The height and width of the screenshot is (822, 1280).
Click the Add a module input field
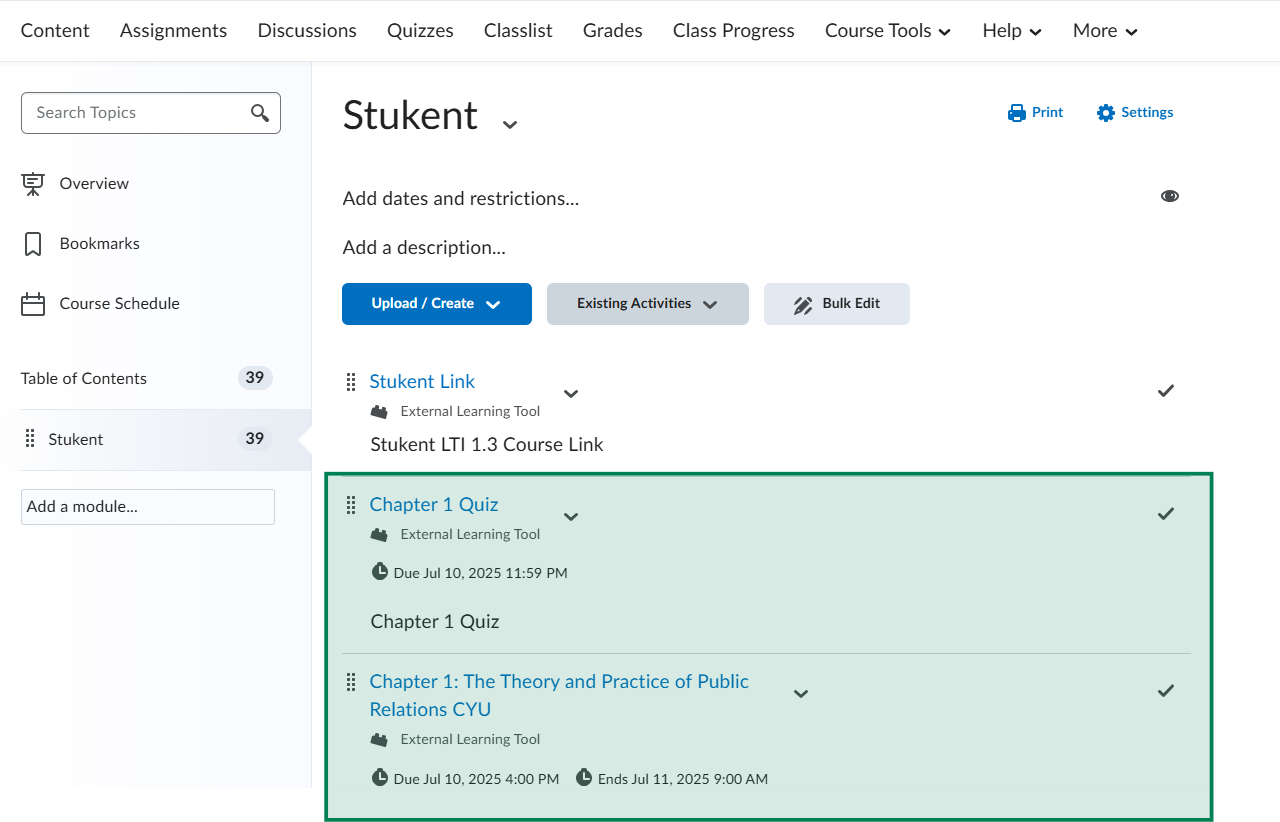(x=148, y=507)
